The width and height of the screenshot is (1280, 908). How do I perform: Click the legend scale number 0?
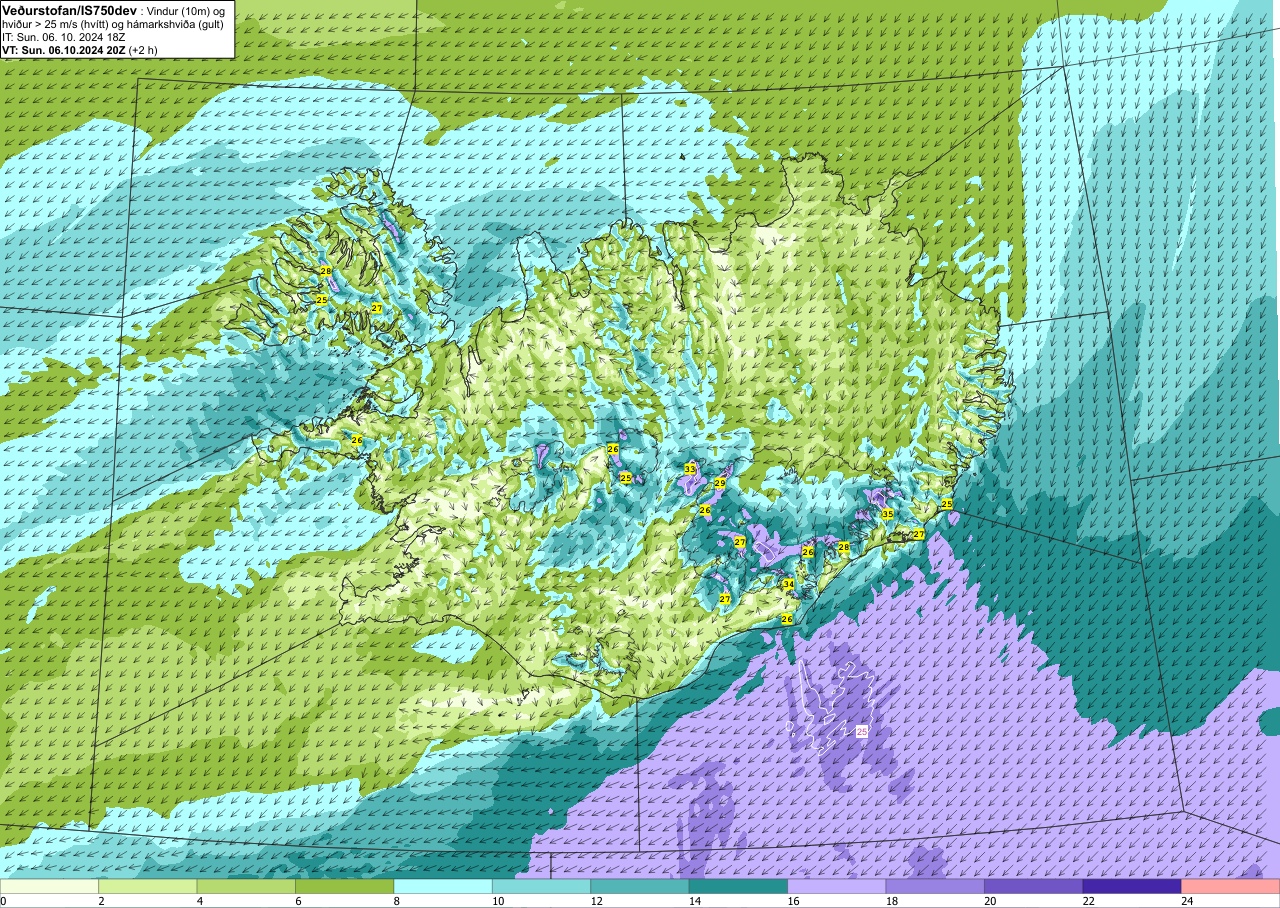[x=3, y=901]
